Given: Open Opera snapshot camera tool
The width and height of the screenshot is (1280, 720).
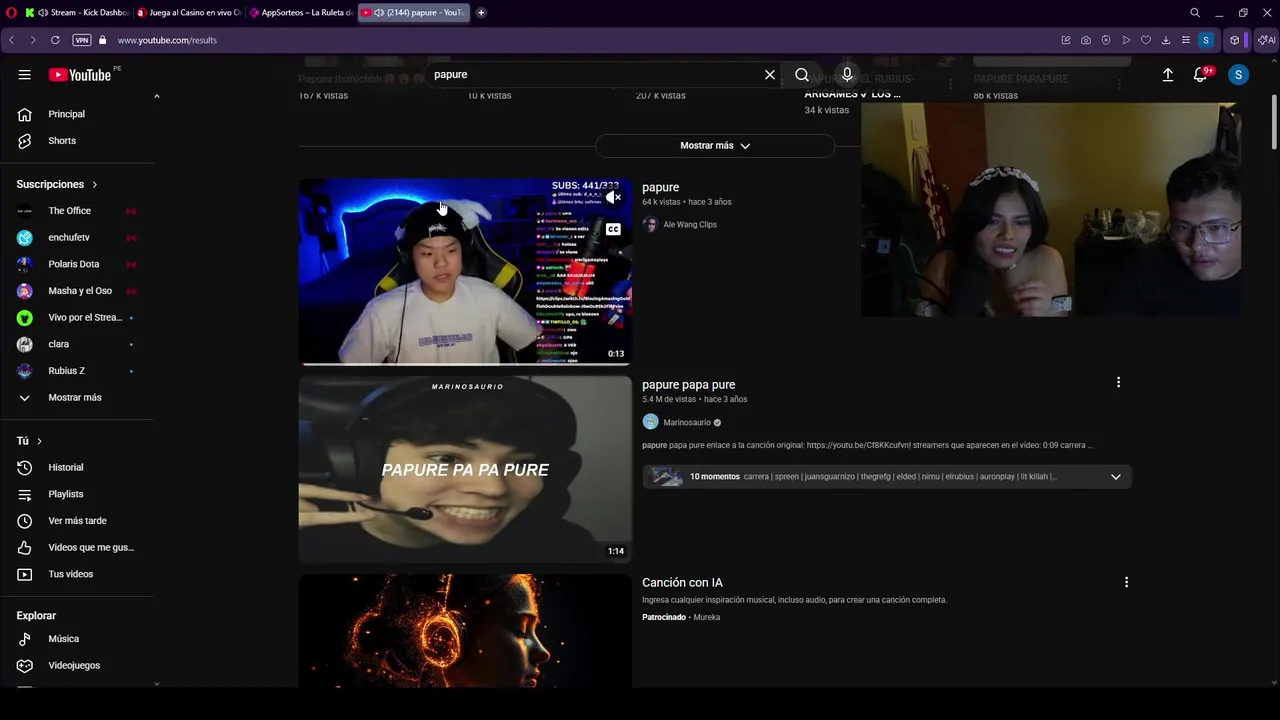Looking at the screenshot, I should (x=1086, y=40).
